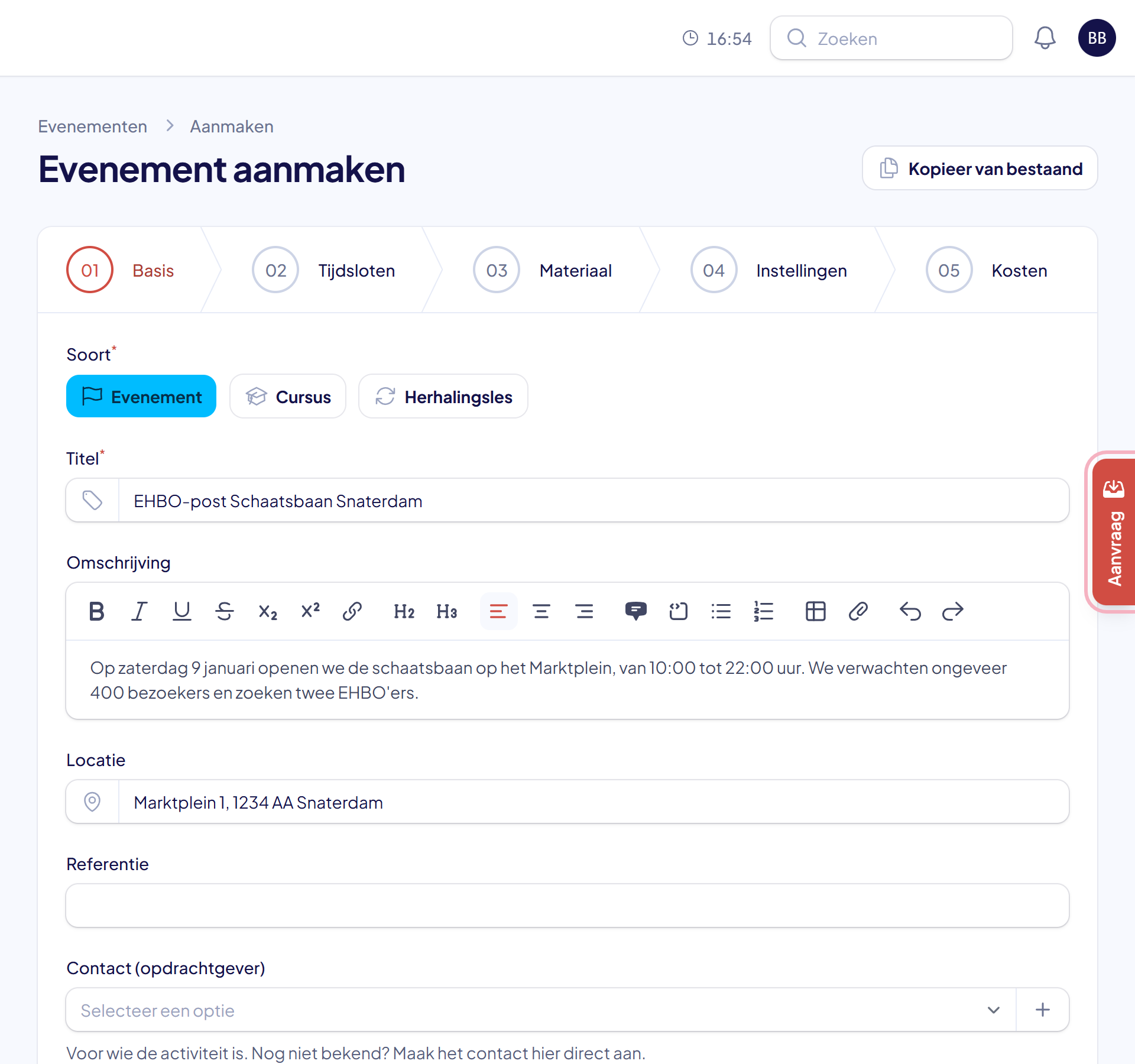The width and height of the screenshot is (1135, 1064).
Task: Align text left in the editor
Action: [499, 611]
